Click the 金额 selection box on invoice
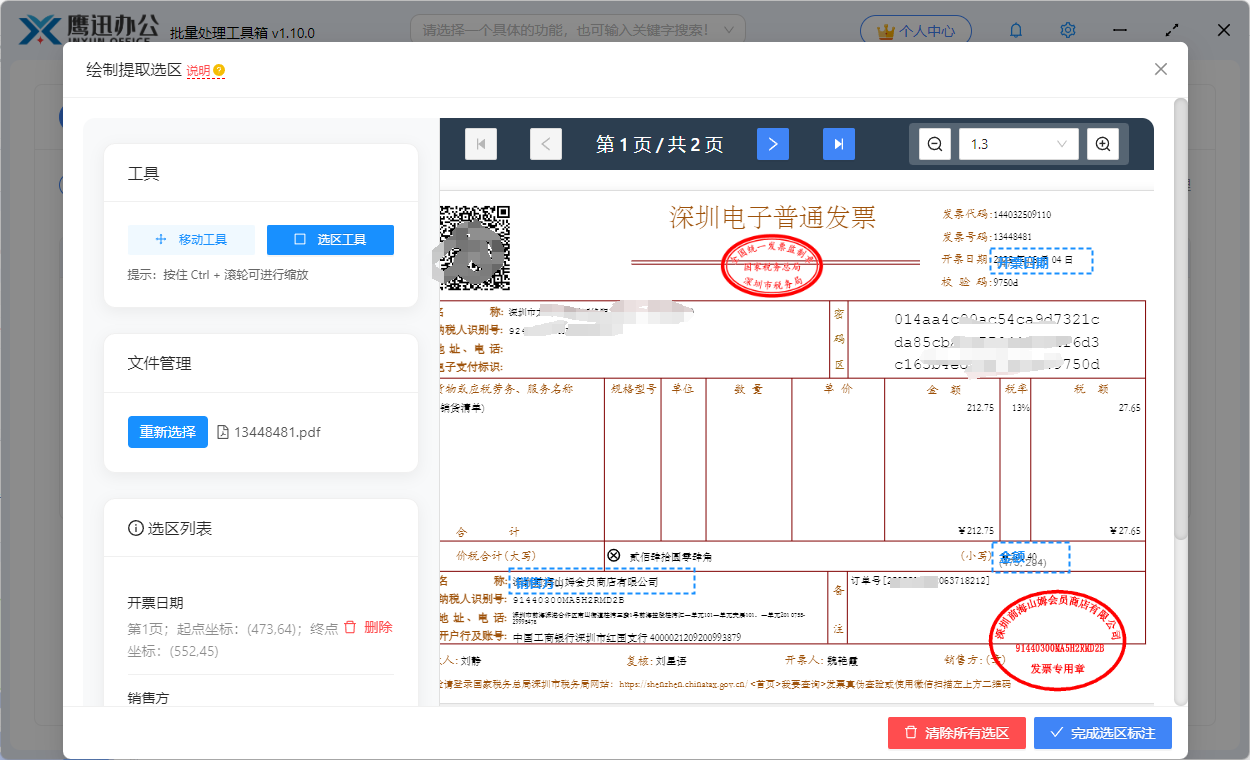Viewport: 1250px width, 760px height. click(1031, 558)
